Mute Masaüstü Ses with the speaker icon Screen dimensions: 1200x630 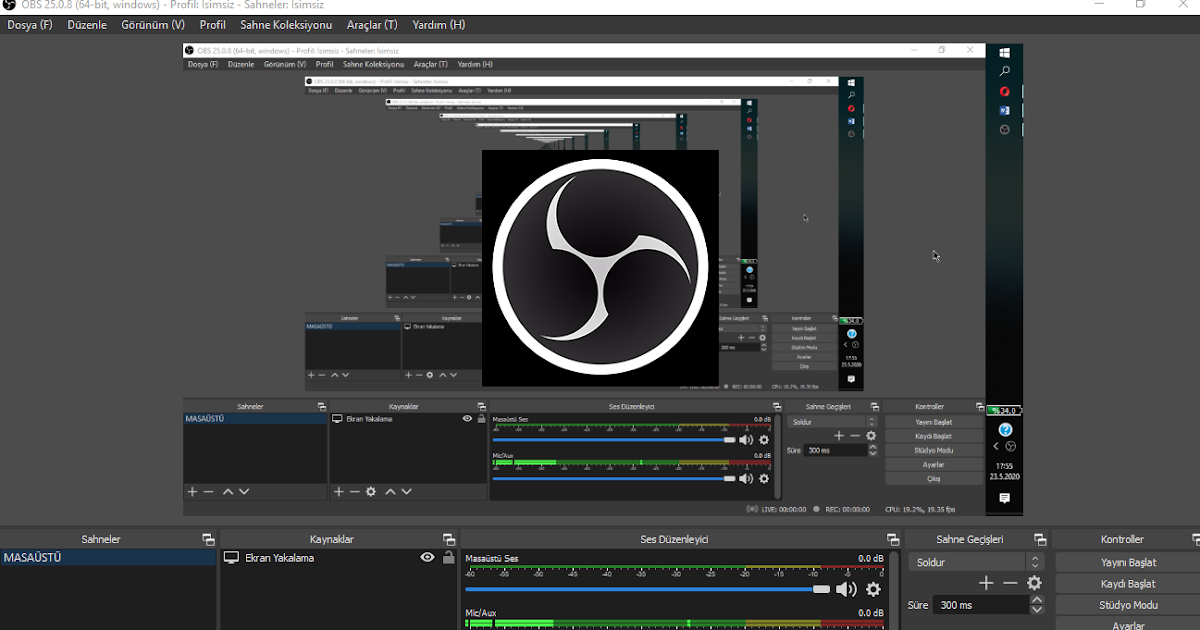(x=846, y=590)
